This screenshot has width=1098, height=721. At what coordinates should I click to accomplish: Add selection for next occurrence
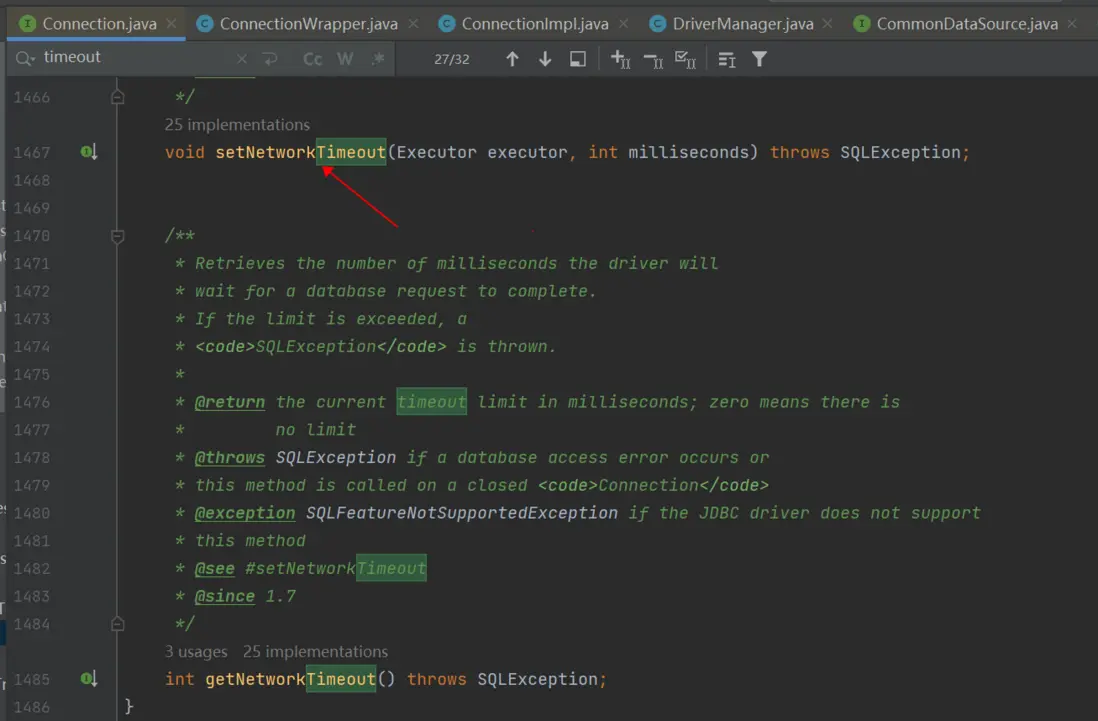620,60
